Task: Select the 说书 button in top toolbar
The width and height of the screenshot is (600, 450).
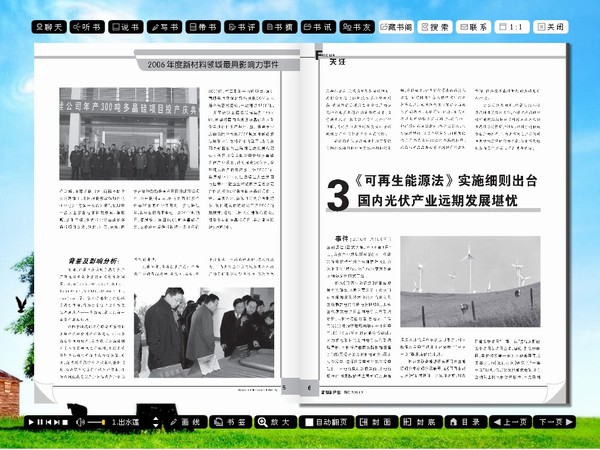Action: [x=126, y=27]
